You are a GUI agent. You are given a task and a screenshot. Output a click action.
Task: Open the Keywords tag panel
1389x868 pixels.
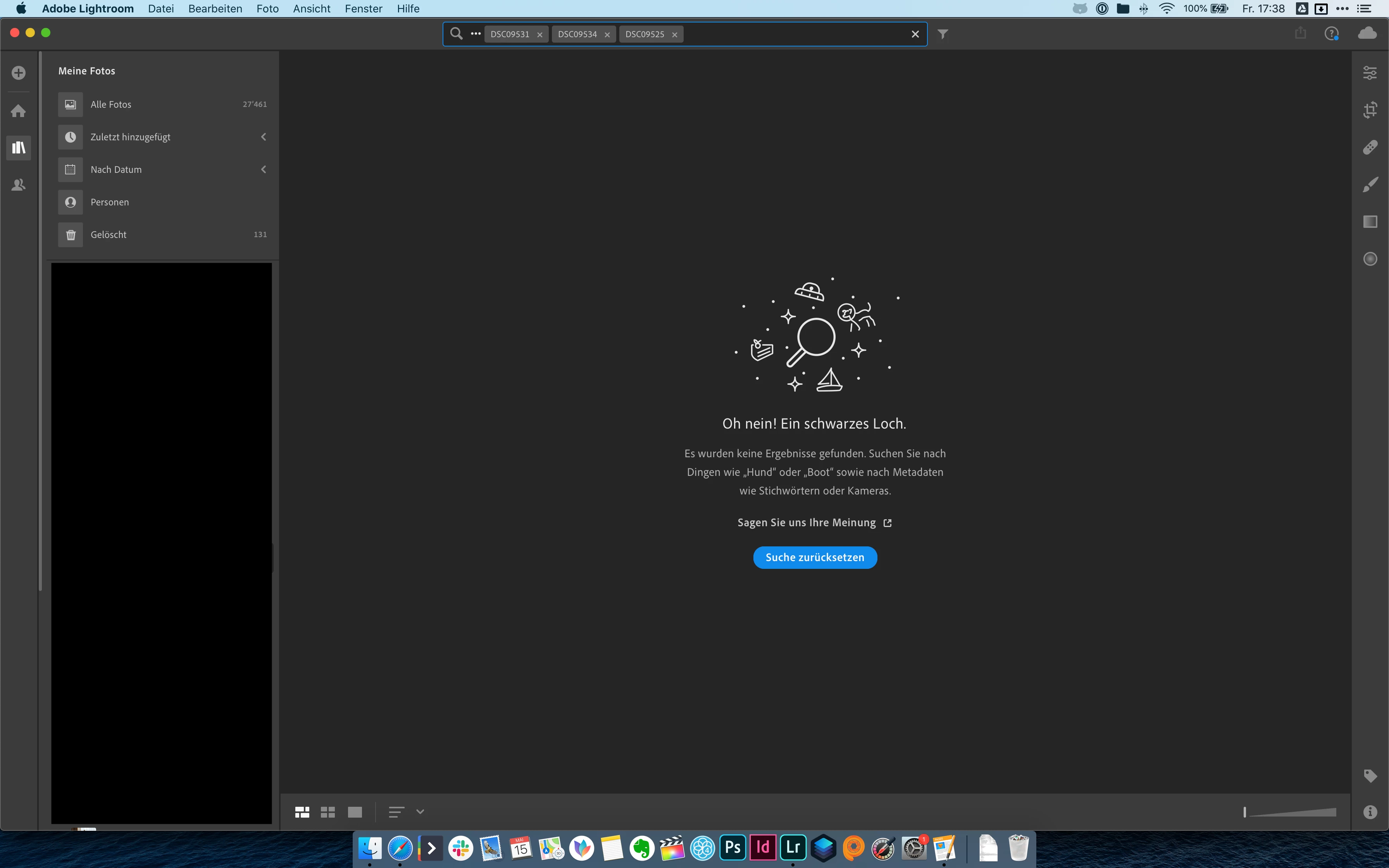point(1370,776)
